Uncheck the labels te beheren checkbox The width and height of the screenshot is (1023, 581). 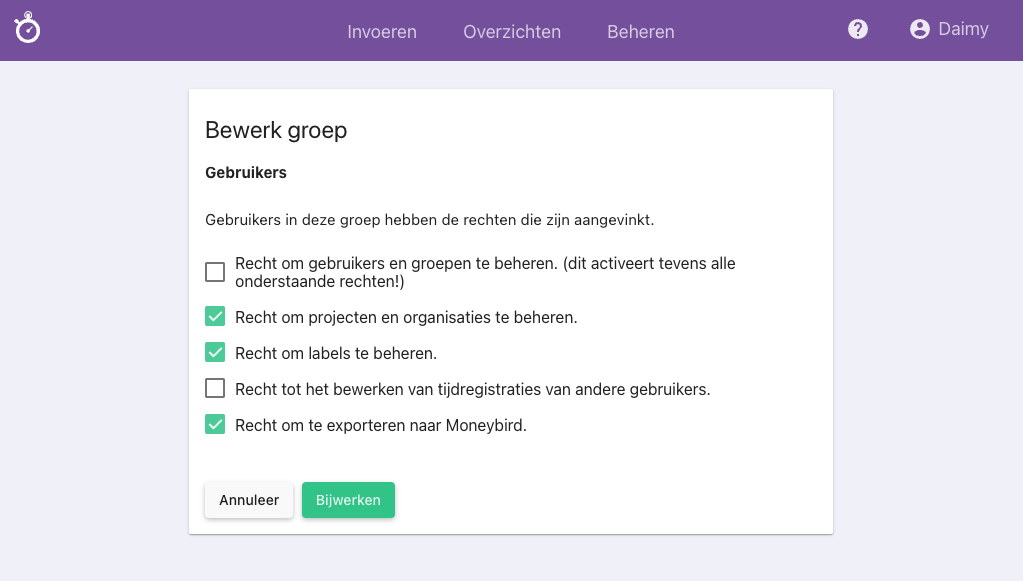coord(215,353)
